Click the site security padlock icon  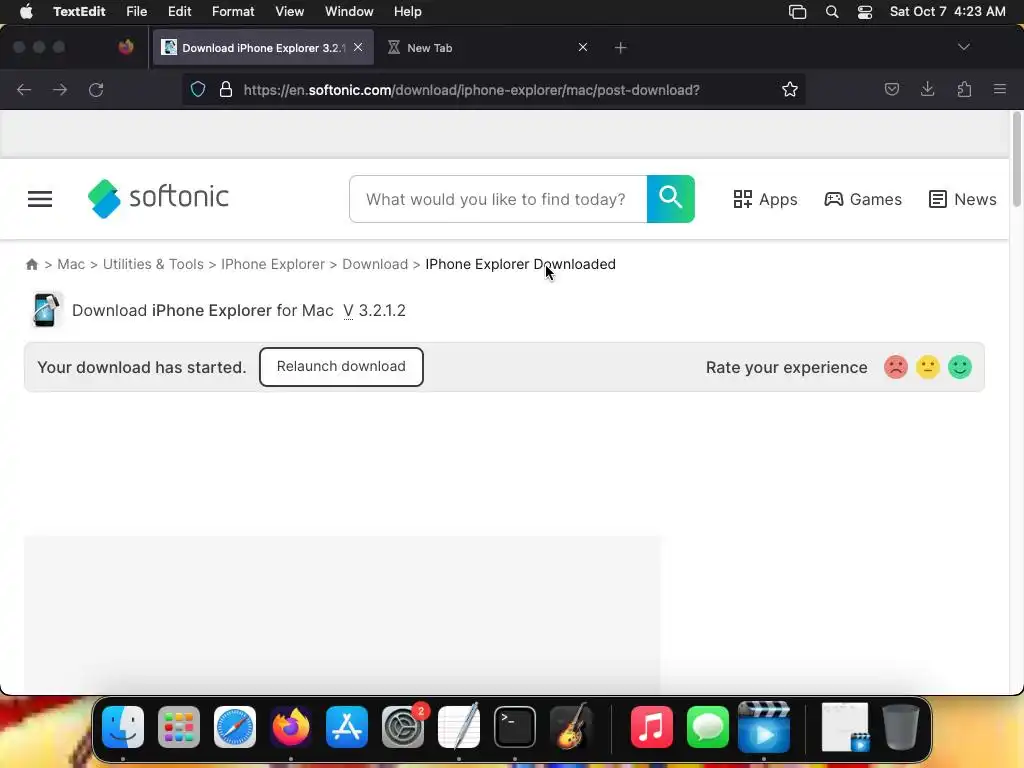226,89
